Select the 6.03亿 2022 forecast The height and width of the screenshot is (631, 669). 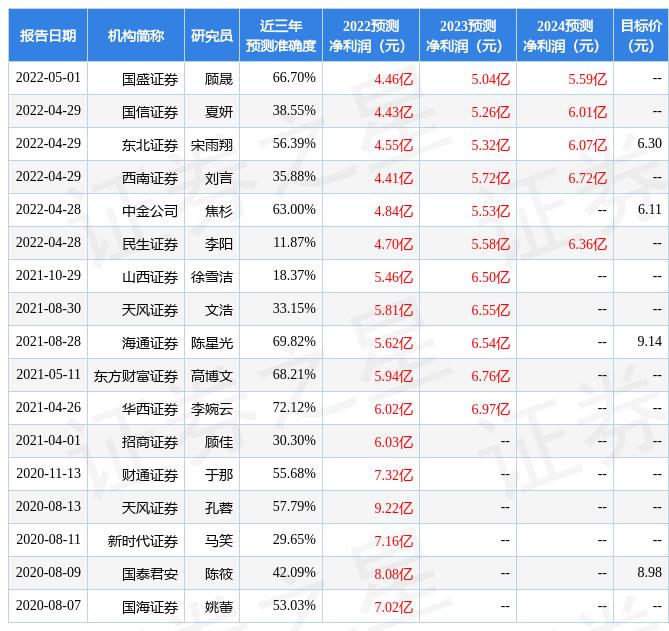click(x=393, y=442)
